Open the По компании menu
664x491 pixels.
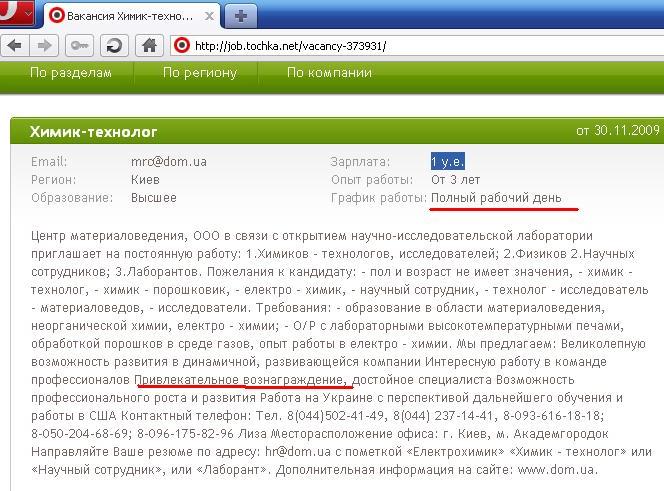point(329,73)
